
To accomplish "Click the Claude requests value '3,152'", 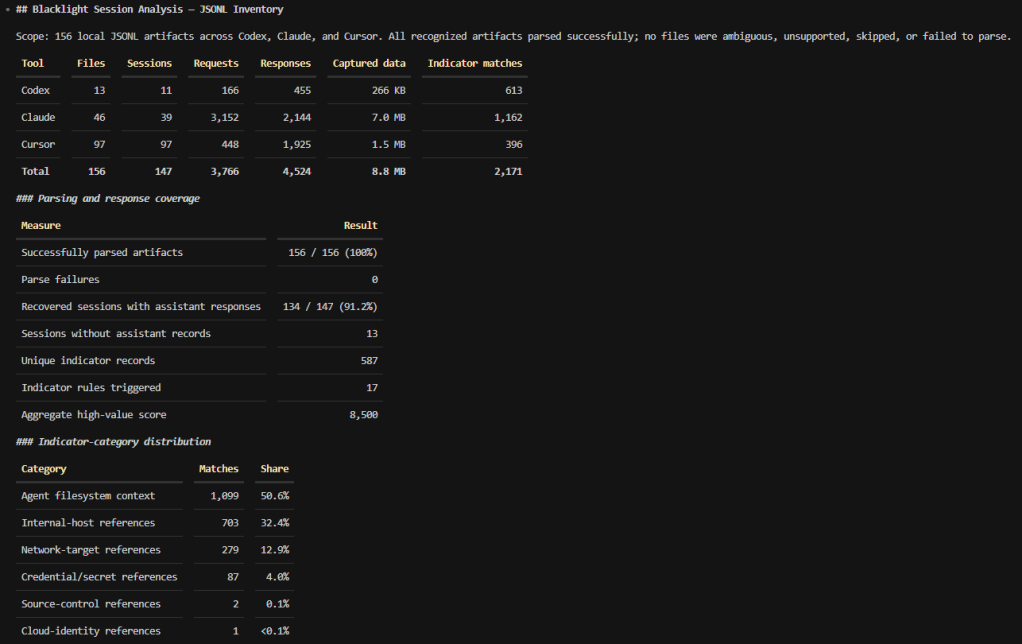I will click(x=225, y=117).
